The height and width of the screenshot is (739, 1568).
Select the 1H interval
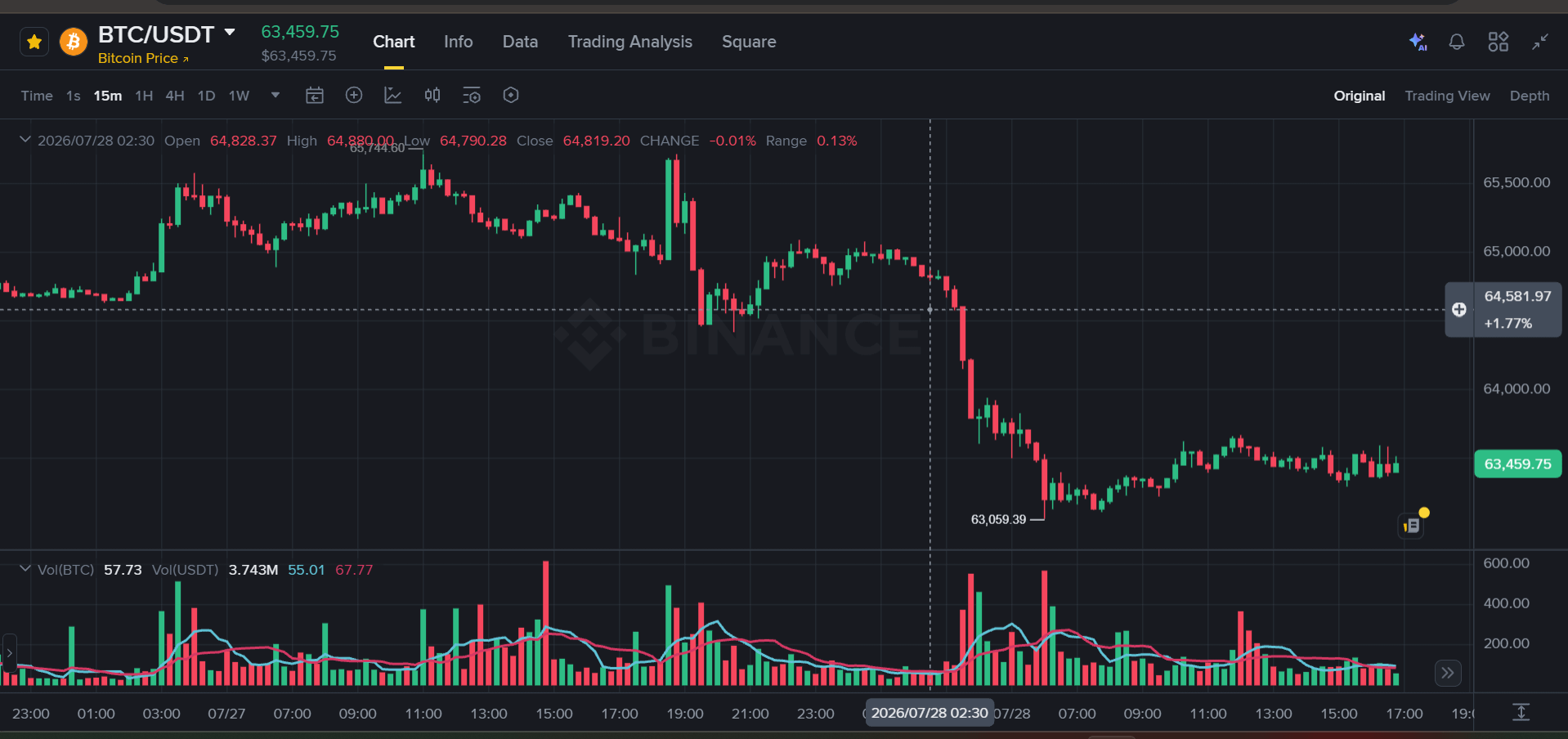[144, 96]
